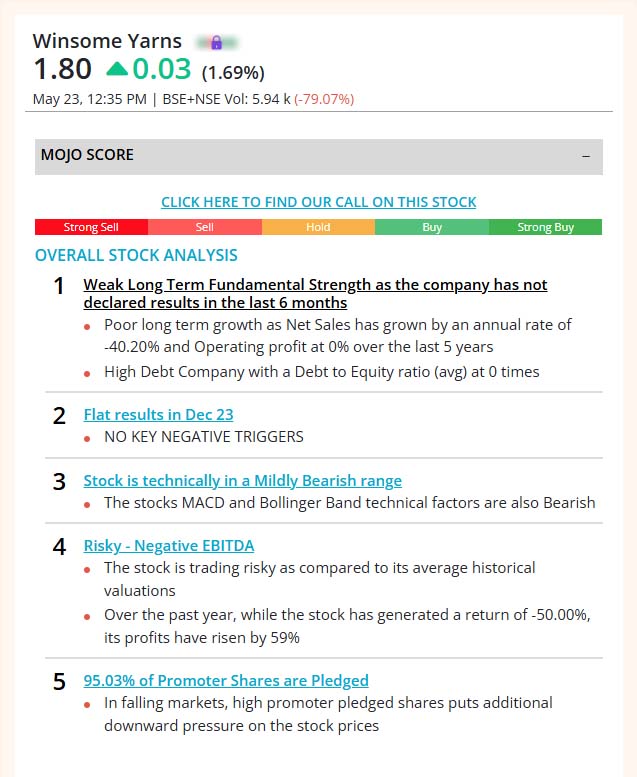The width and height of the screenshot is (637, 777).
Task: Open 'Weak Long Term Fundamental Strength' heading
Action: pos(315,293)
